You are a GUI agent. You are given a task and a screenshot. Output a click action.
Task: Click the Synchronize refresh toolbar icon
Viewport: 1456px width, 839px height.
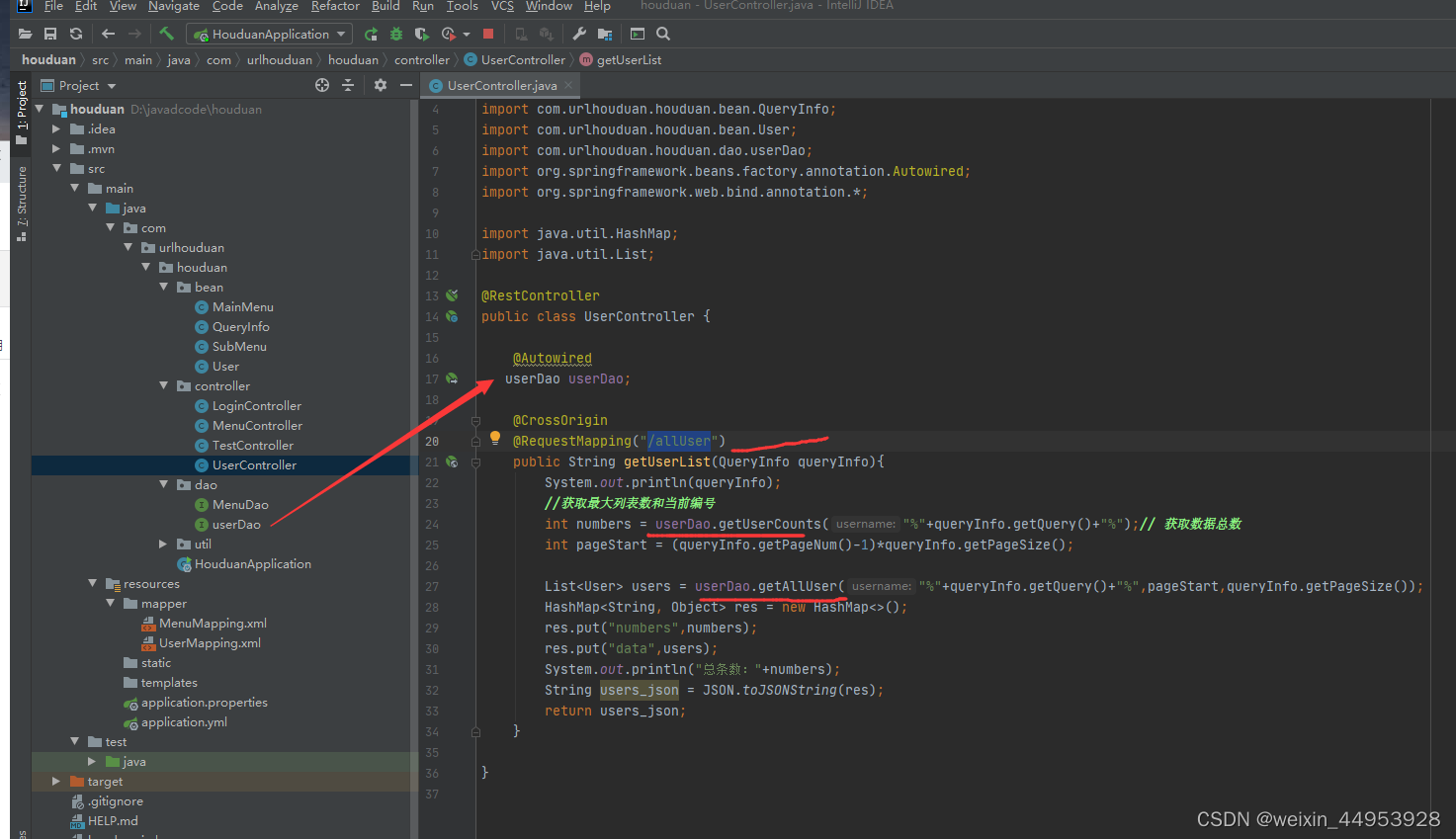pyautogui.click(x=76, y=34)
